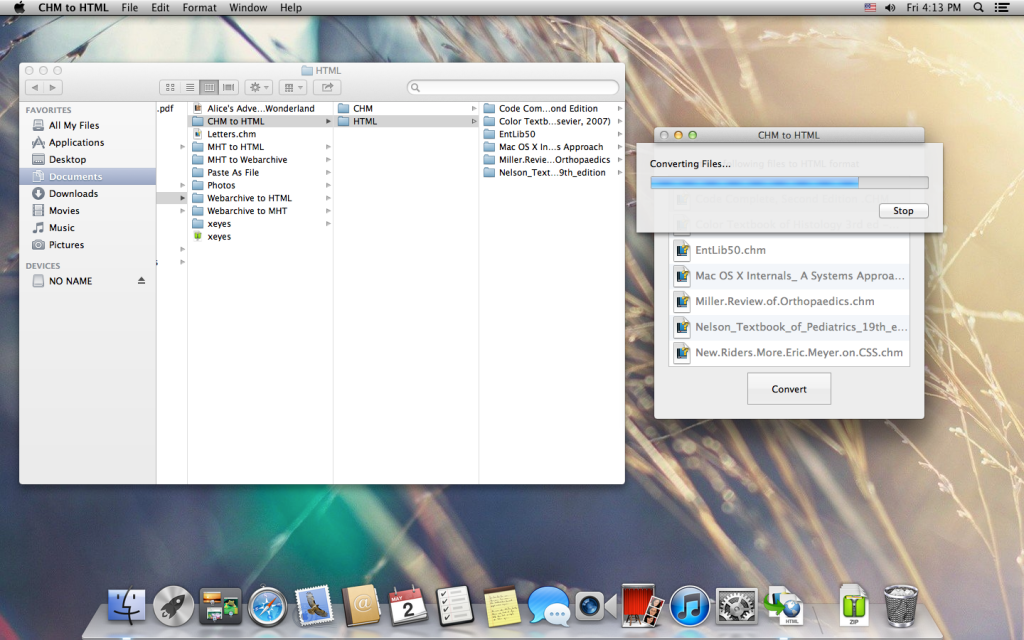Switch Finder to list view
The height and width of the screenshot is (640, 1024).
[189, 88]
